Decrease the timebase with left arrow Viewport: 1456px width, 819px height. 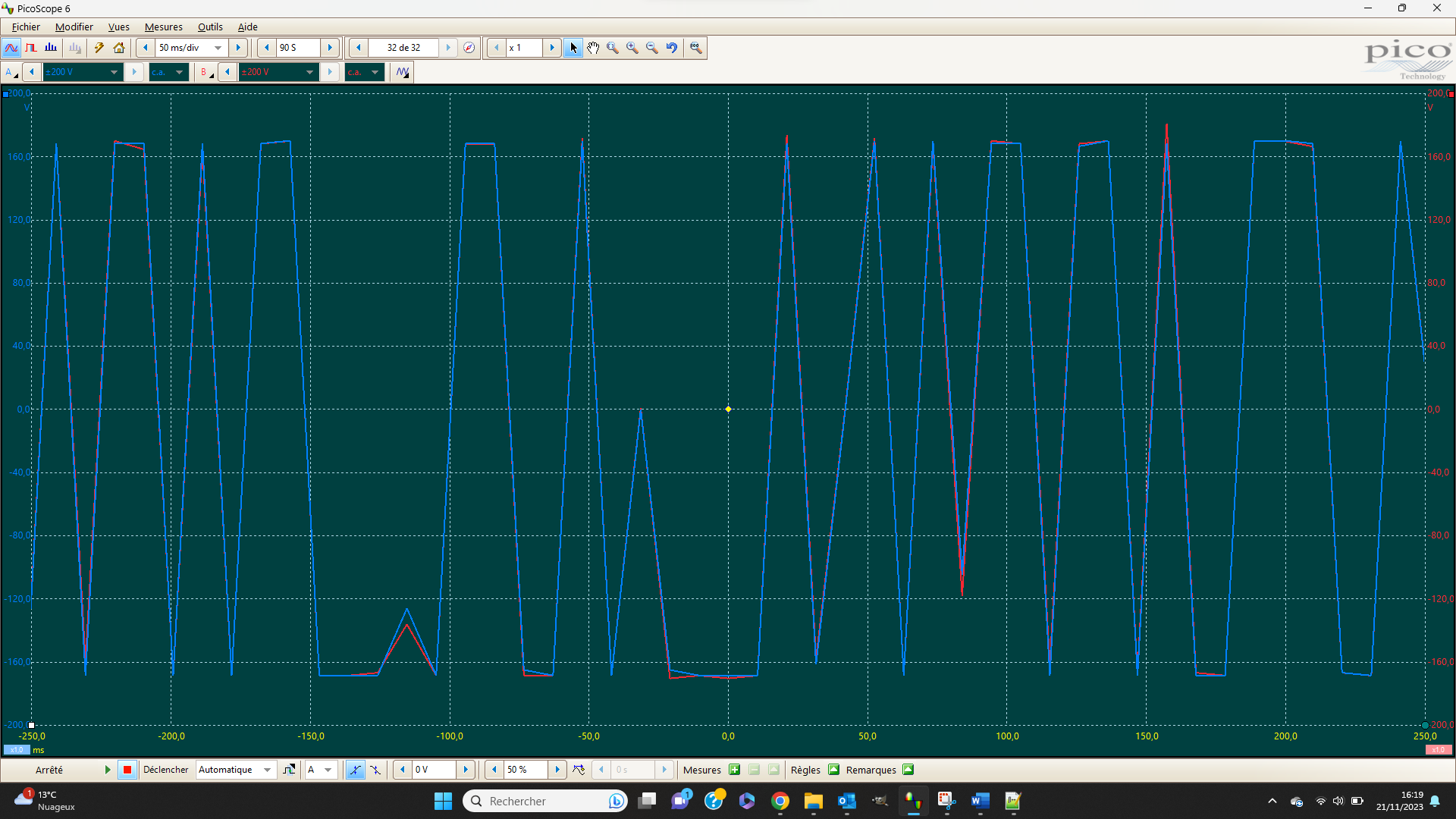pyautogui.click(x=146, y=48)
